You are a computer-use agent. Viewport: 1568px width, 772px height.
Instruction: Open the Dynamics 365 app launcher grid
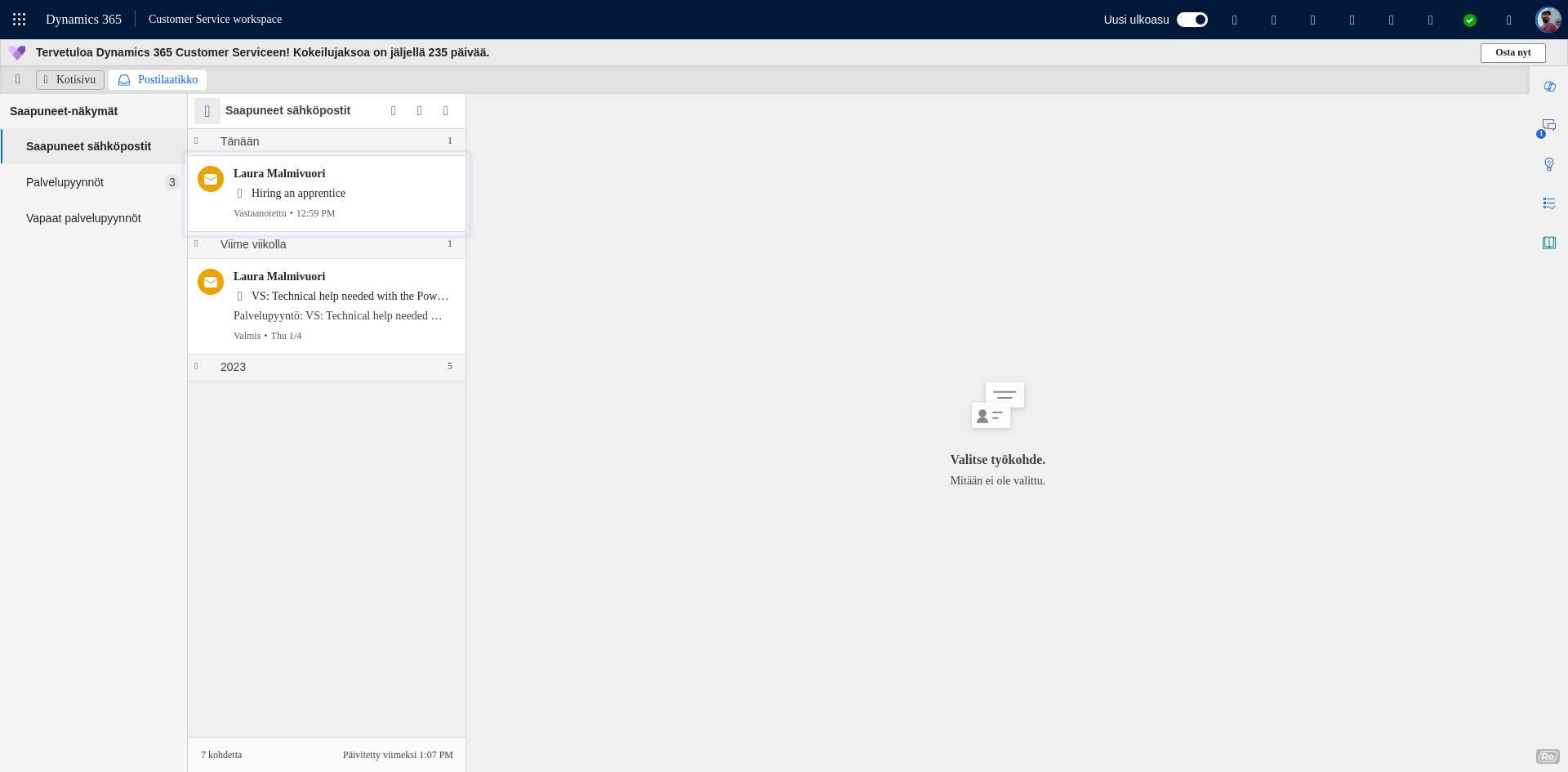[20, 20]
